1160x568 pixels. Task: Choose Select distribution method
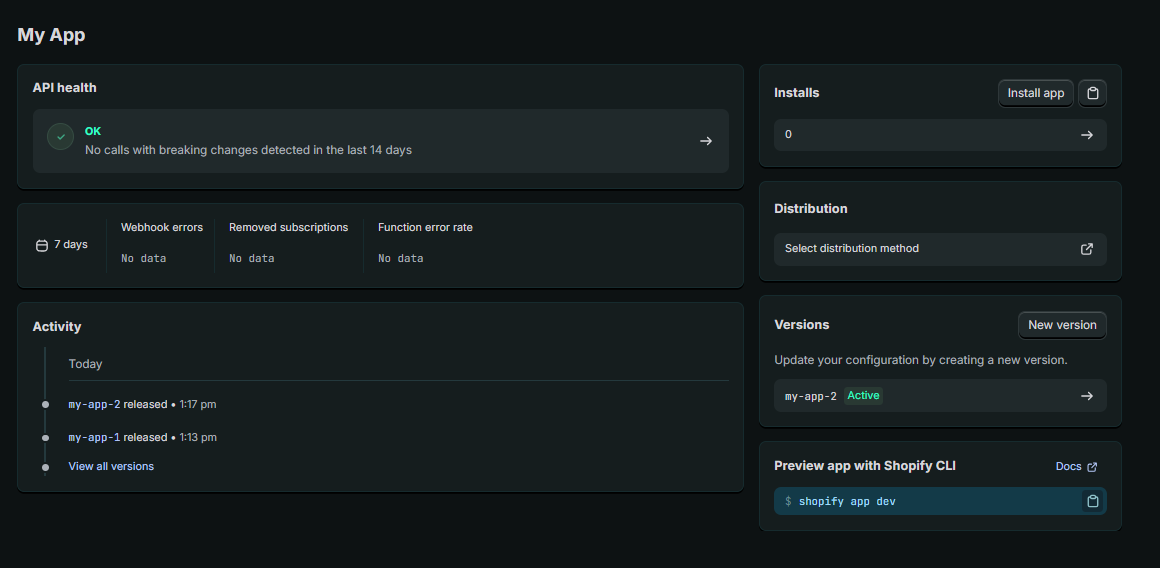tap(852, 249)
